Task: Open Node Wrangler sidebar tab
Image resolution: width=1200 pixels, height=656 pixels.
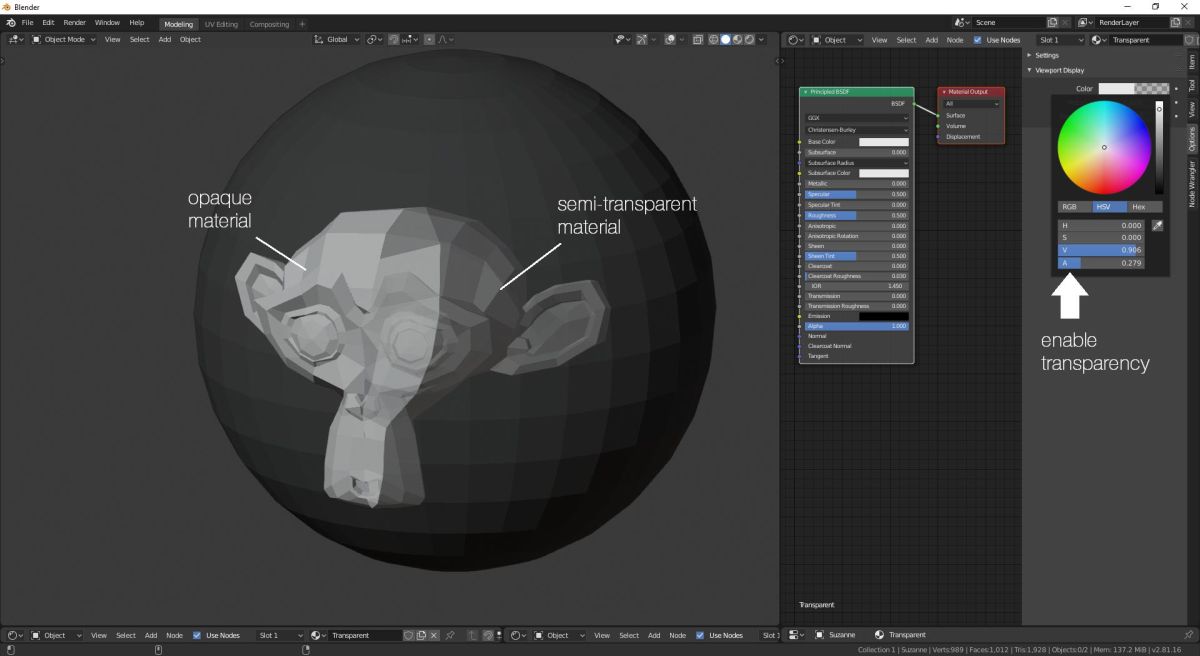Action: (1191, 183)
